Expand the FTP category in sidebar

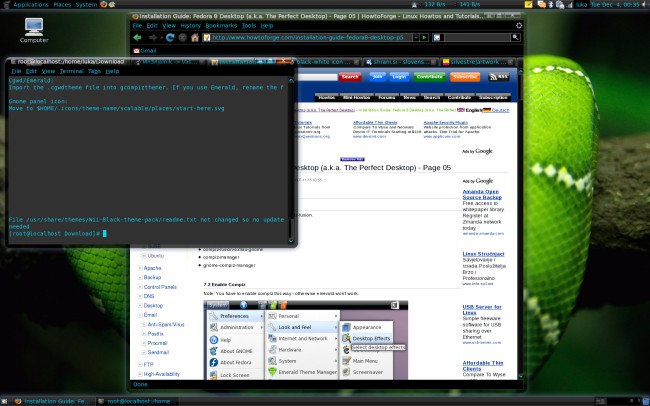[138, 364]
